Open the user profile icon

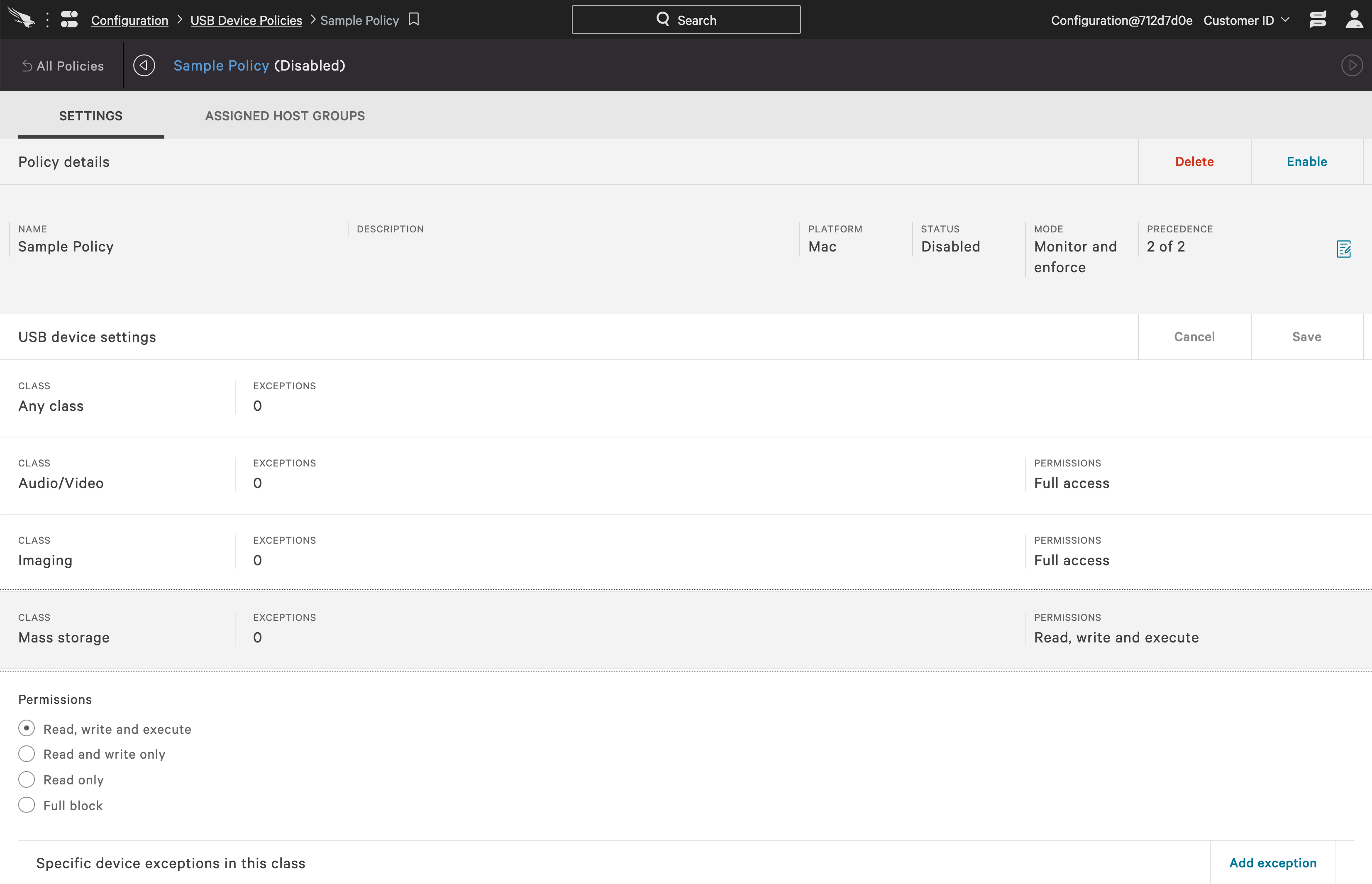coord(1354,20)
